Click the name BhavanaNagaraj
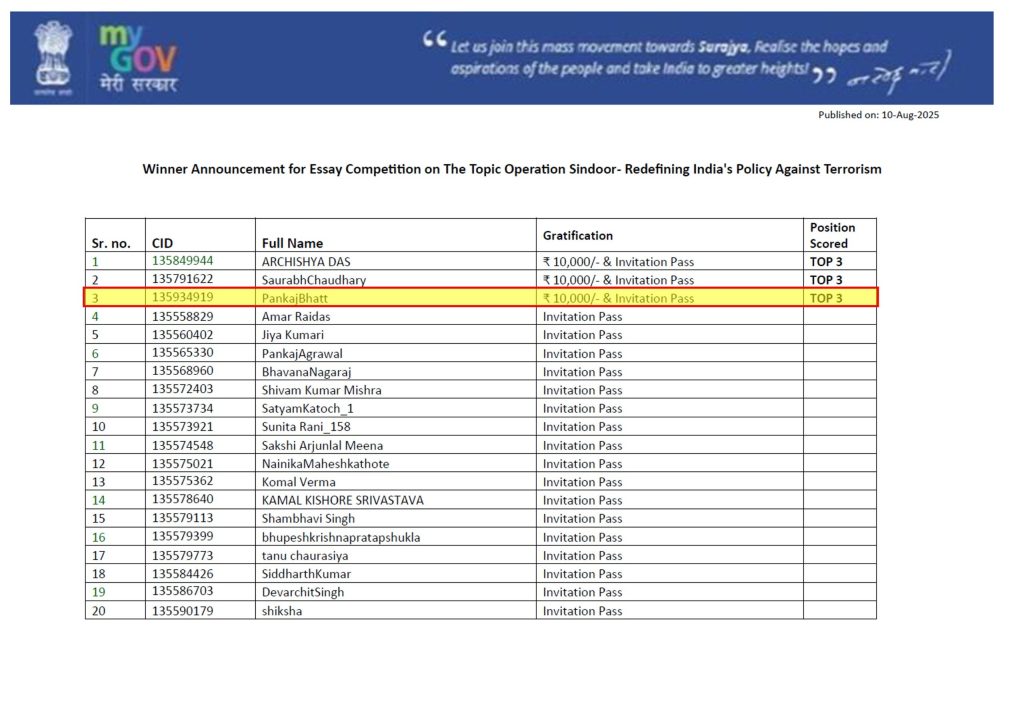This screenshot has width=1024, height=724. pyautogui.click(x=306, y=372)
